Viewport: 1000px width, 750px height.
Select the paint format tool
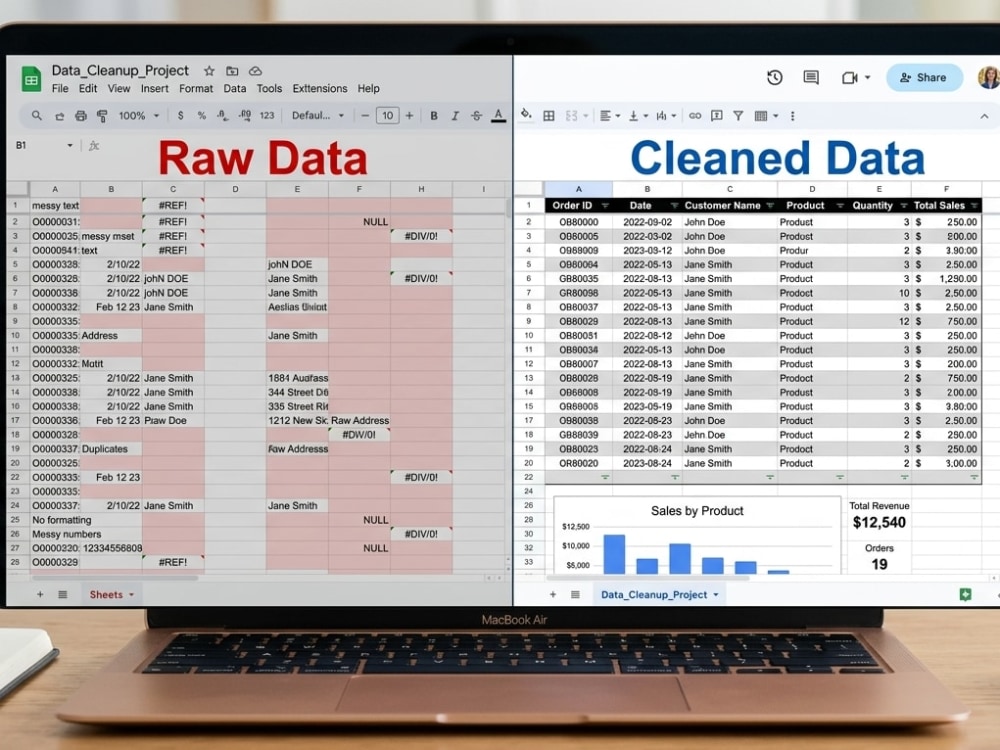pos(101,116)
